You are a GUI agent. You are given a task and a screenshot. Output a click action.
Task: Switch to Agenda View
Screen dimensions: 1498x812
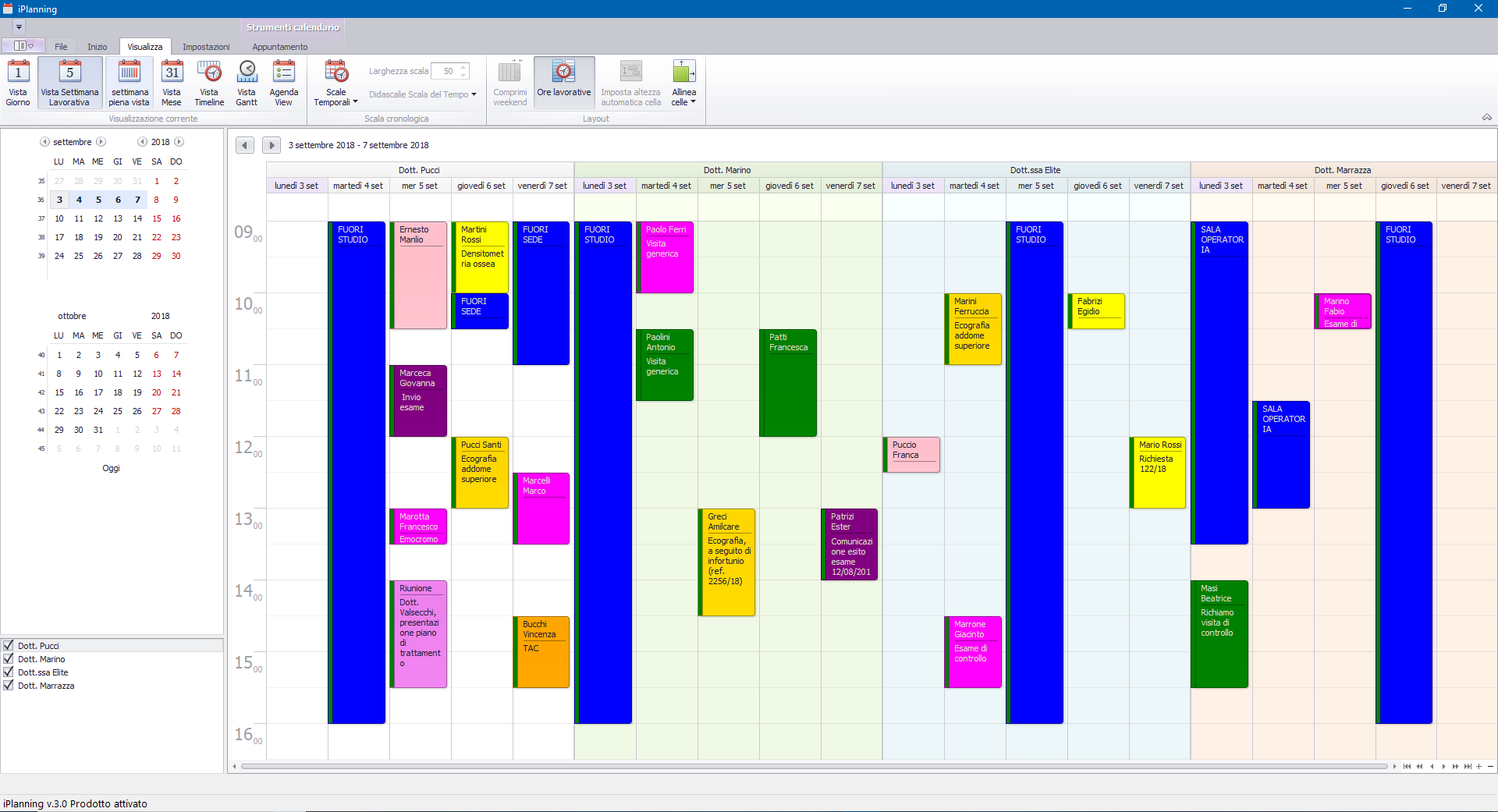(x=284, y=83)
